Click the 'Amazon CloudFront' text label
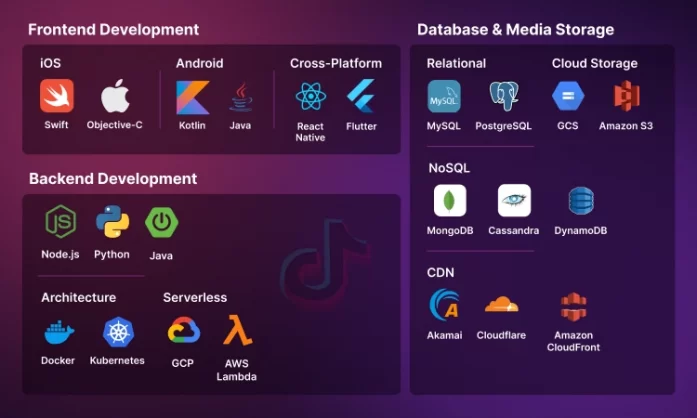The image size is (697, 418). [573, 341]
